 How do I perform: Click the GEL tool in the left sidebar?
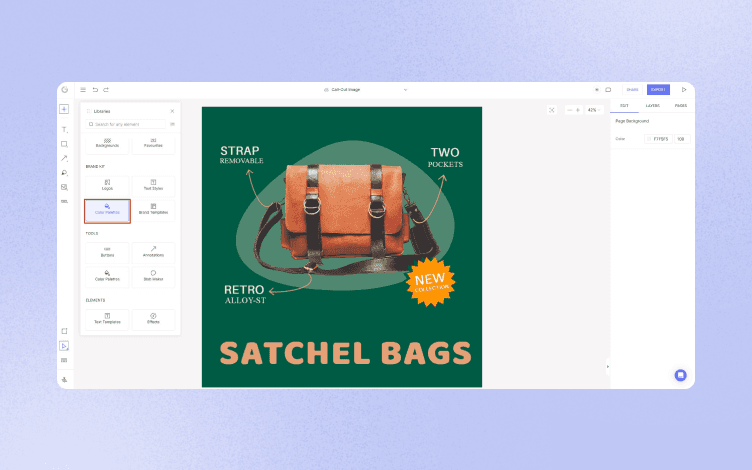pos(64,201)
